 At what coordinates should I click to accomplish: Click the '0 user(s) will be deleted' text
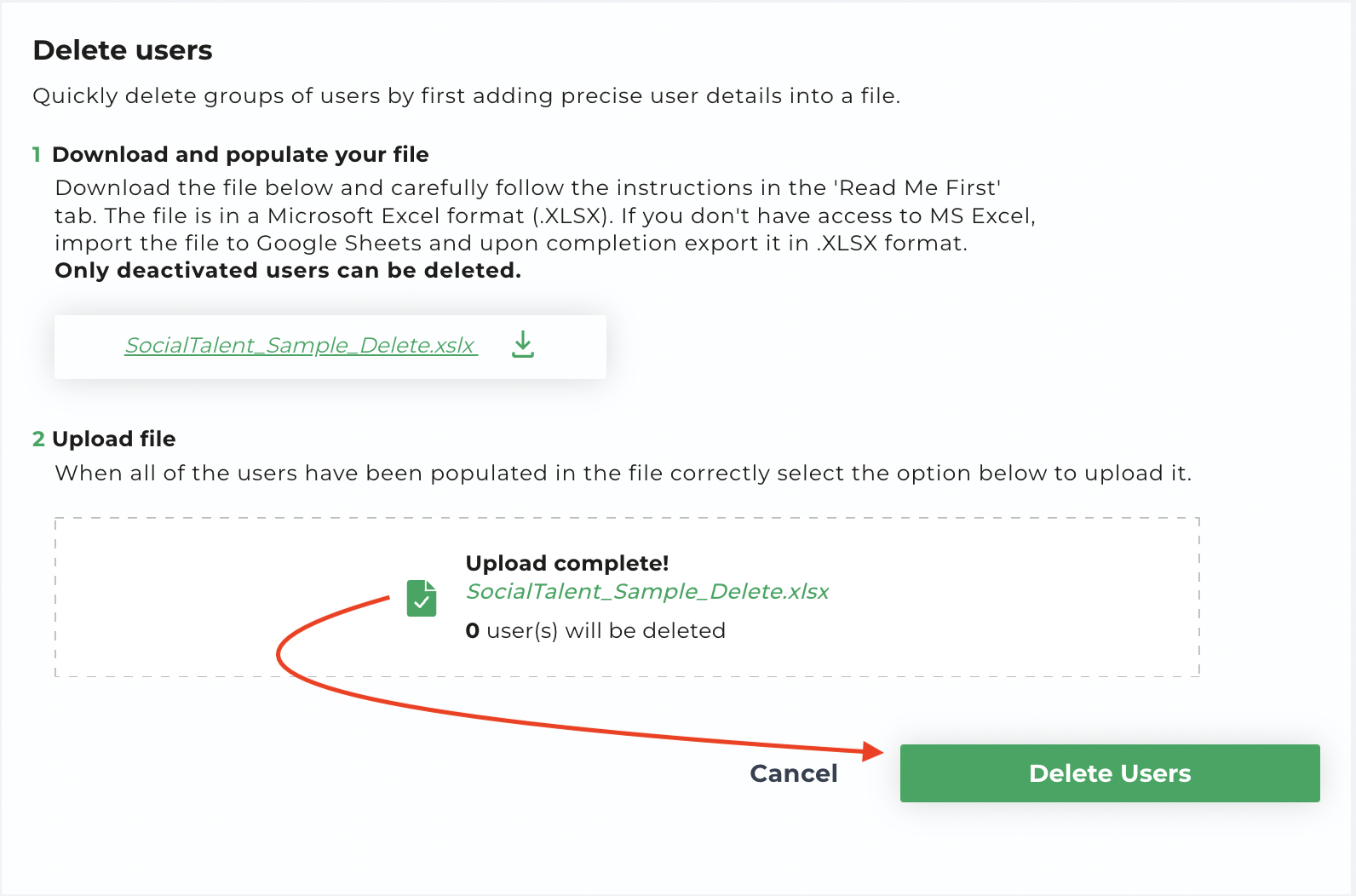(595, 630)
